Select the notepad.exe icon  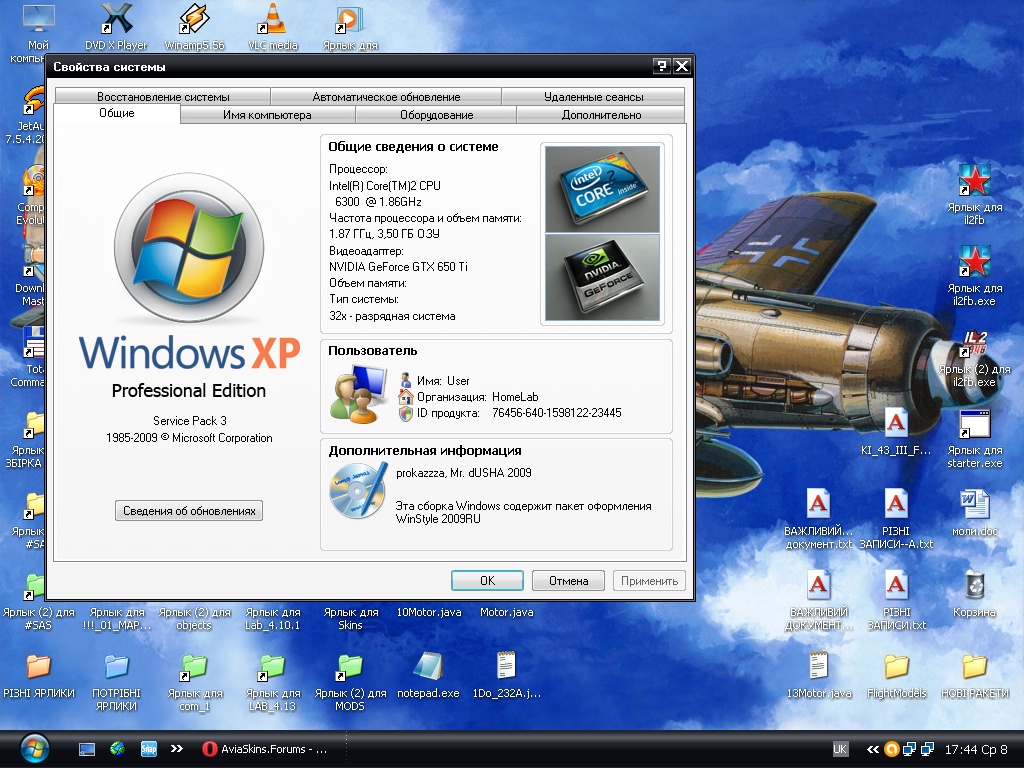click(x=428, y=667)
